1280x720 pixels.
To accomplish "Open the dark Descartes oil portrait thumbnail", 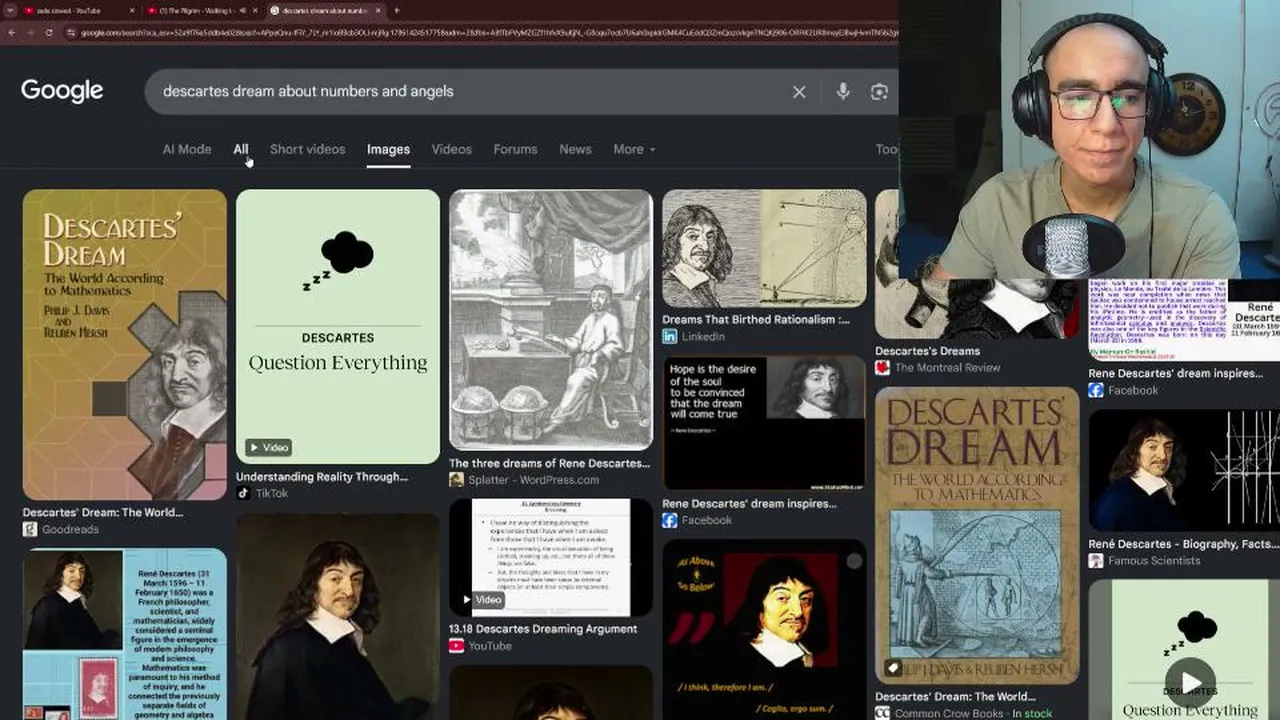I will (x=338, y=617).
